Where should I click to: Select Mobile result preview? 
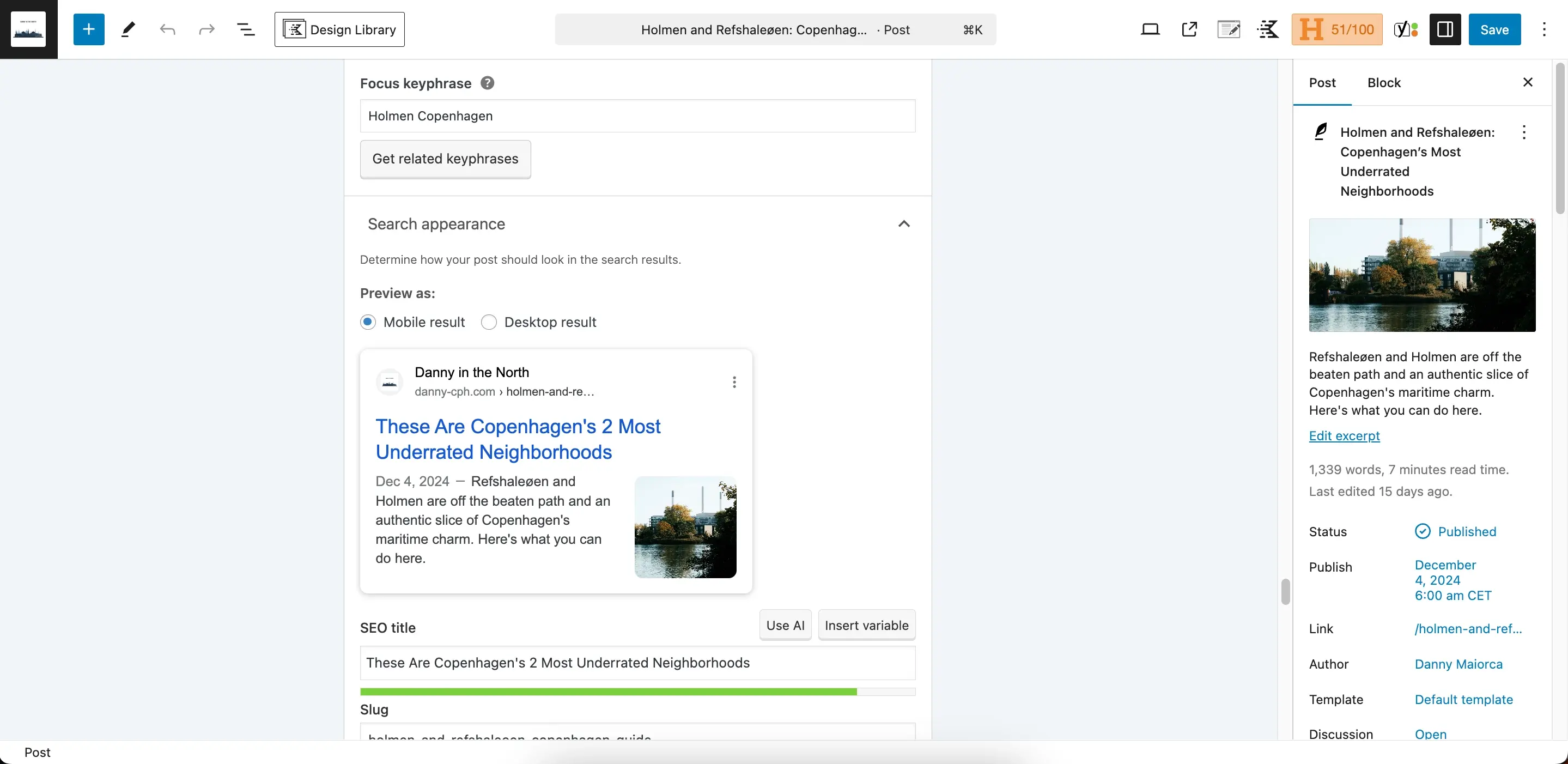pyautogui.click(x=368, y=322)
